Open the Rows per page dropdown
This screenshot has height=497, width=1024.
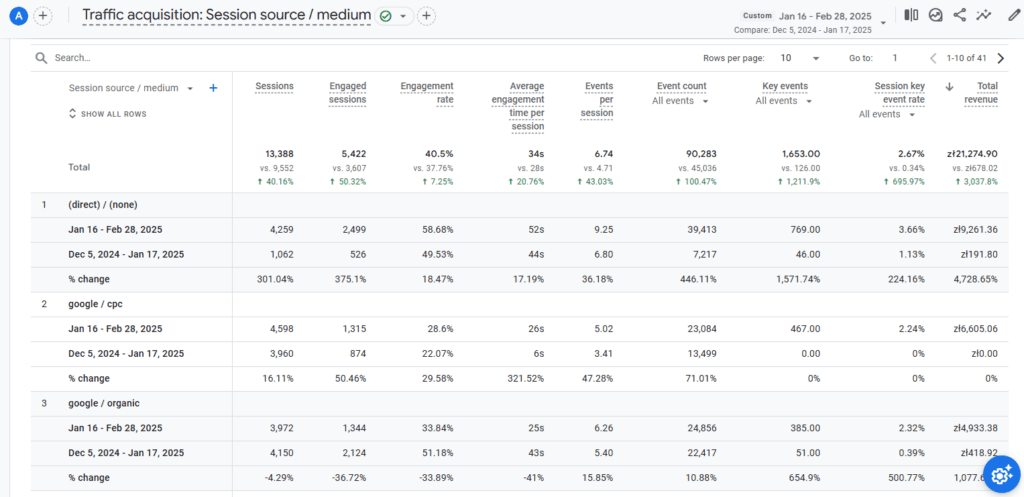800,58
